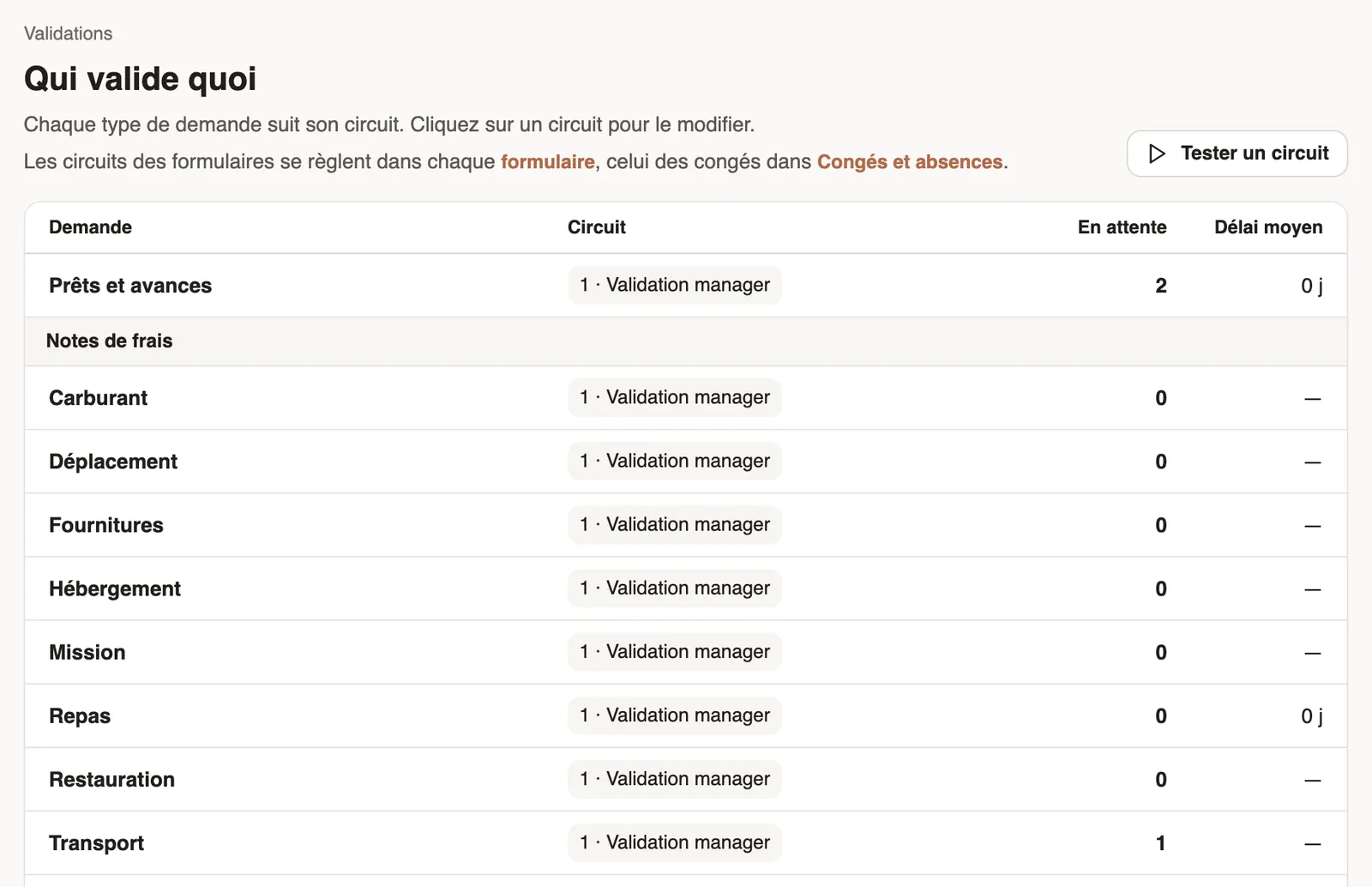Select the Repas row name
1372x887 pixels.
pos(80,716)
